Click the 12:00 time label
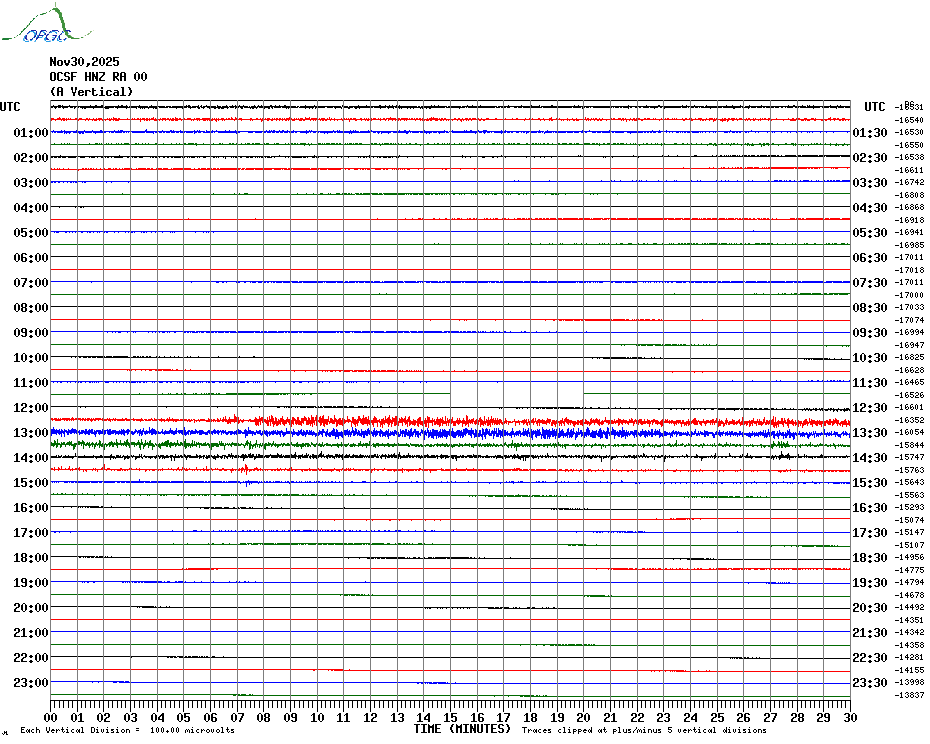The image size is (930, 744). pyautogui.click(x=31, y=408)
